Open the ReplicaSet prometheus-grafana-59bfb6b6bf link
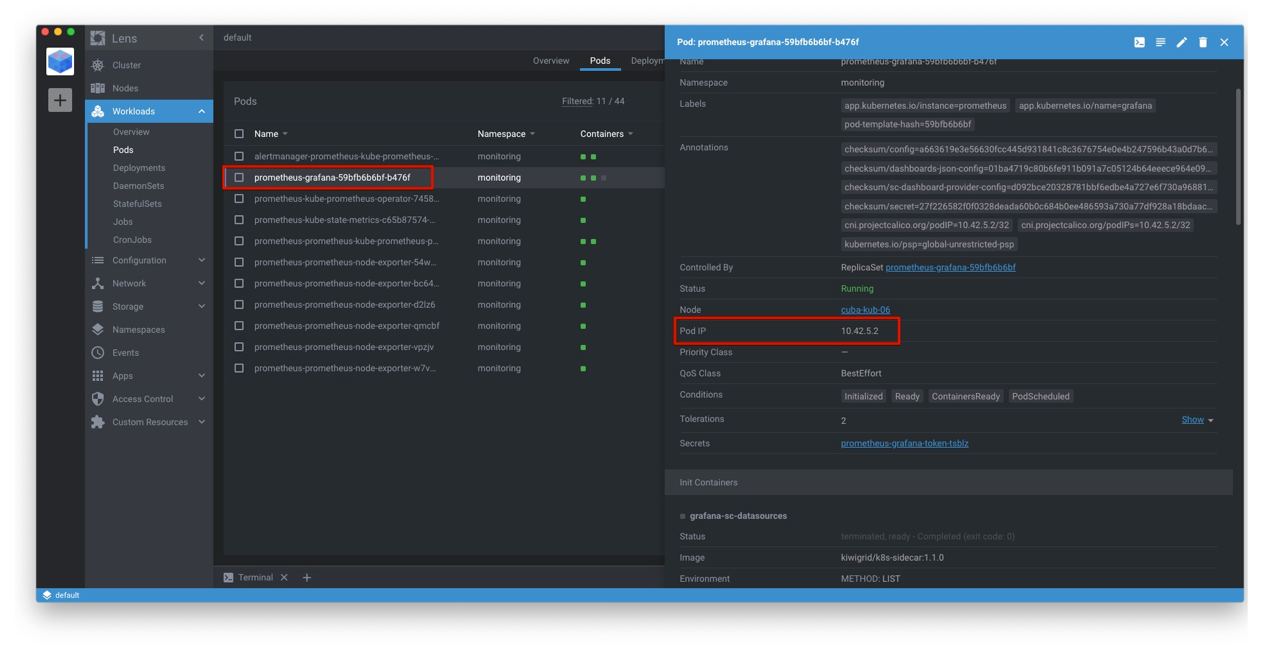Viewport: 1280px width, 650px height. click(x=950, y=267)
